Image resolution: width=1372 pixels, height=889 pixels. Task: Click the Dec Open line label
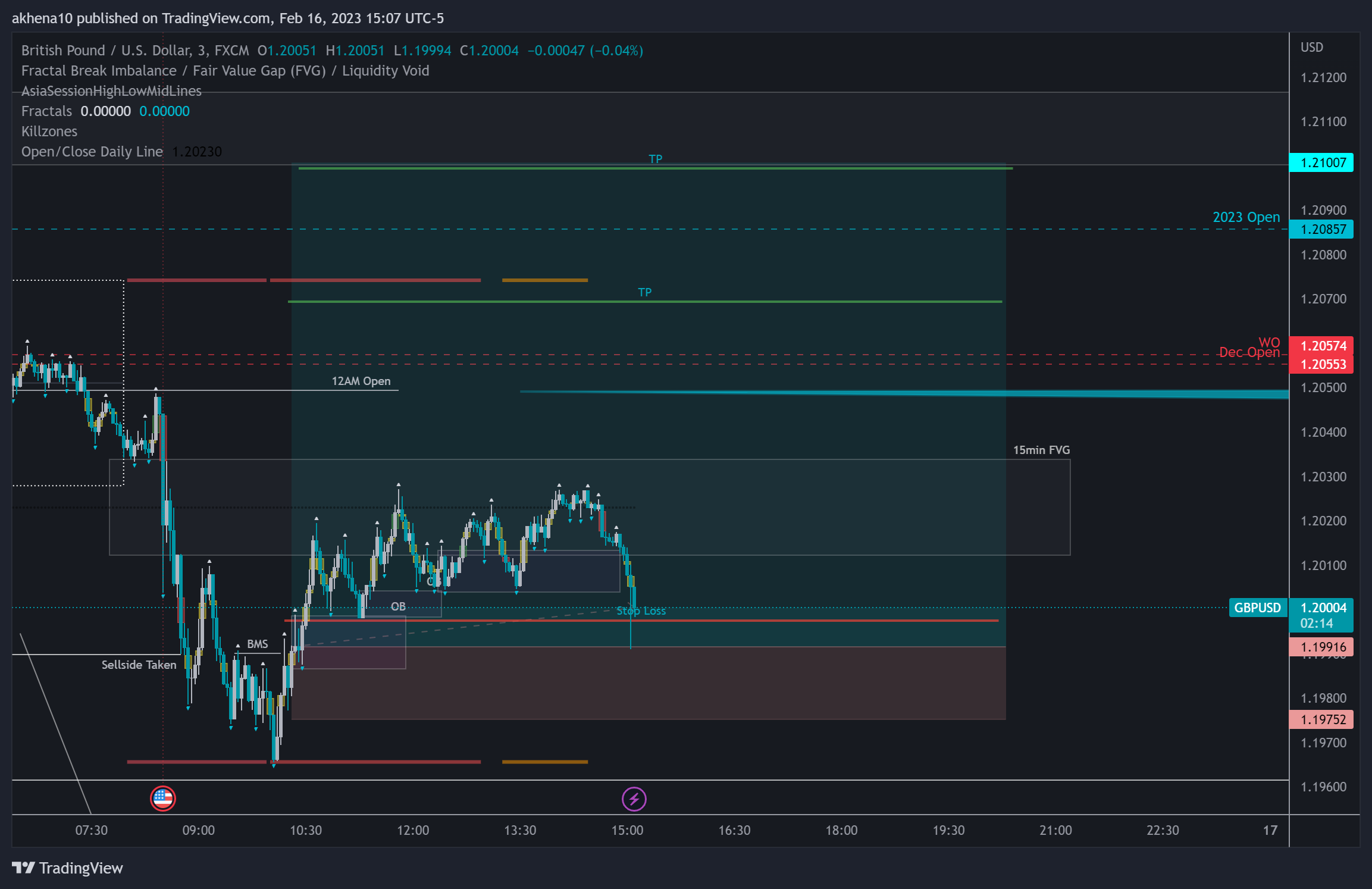pyautogui.click(x=1249, y=352)
